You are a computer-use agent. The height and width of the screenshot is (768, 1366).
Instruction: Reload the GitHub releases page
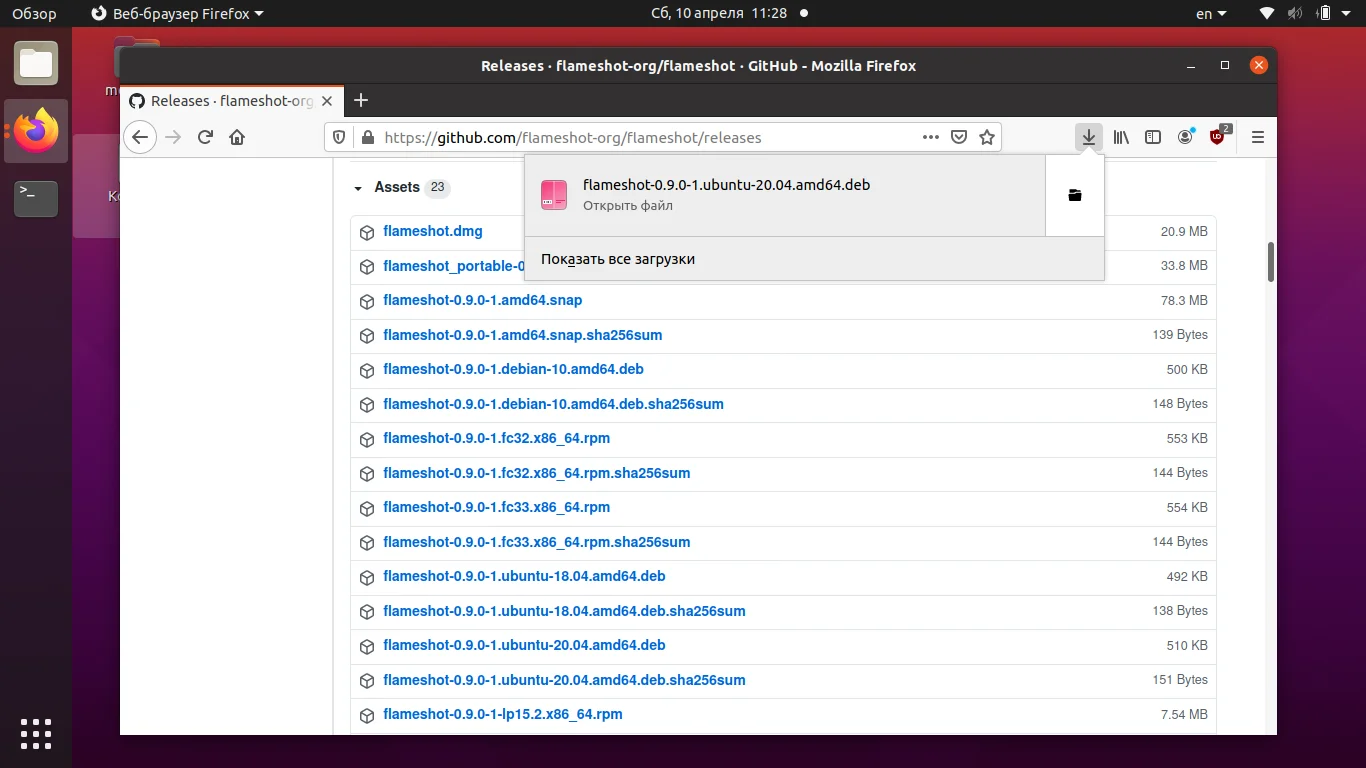[204, 137]
